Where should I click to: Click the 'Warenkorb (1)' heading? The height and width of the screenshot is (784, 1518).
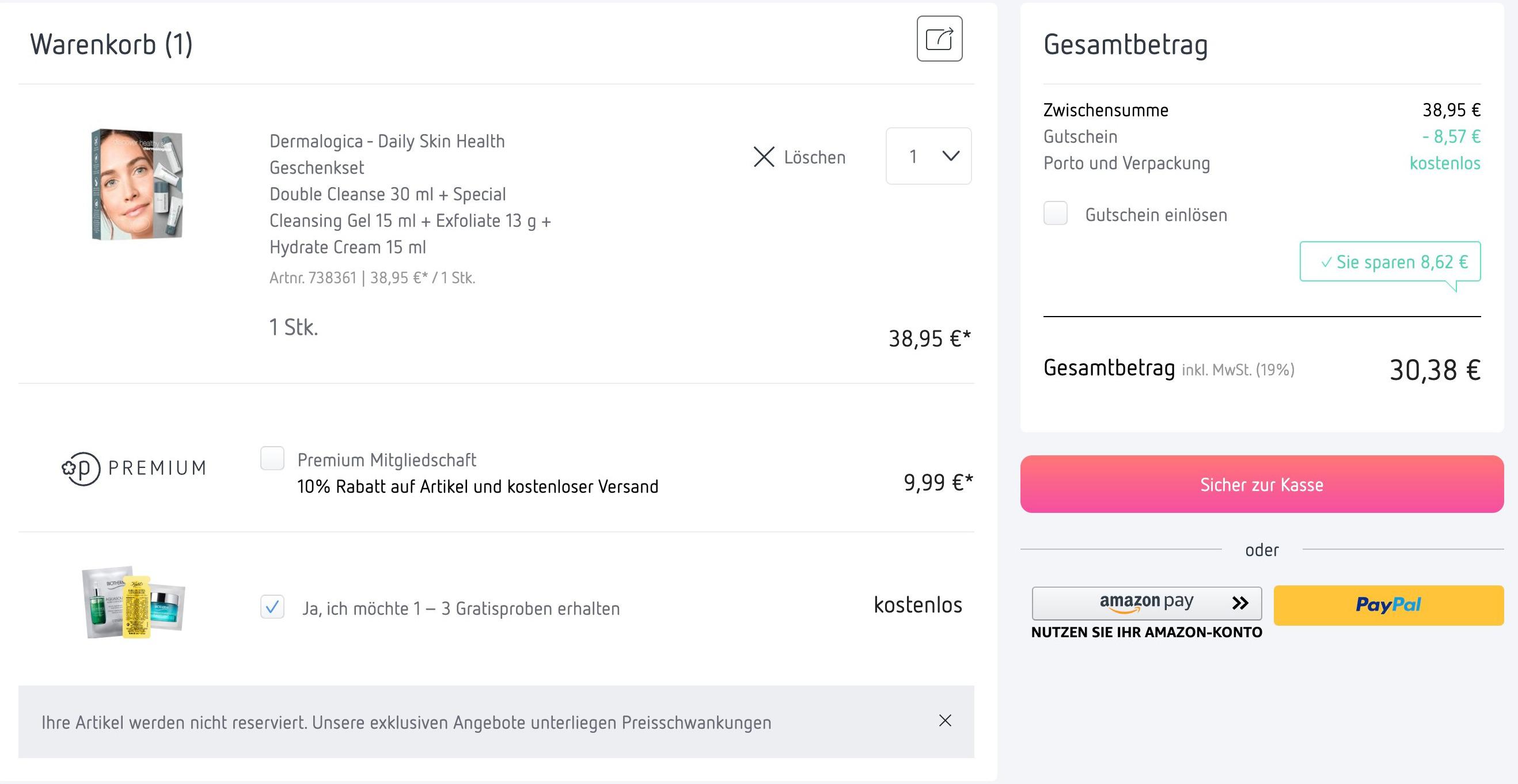pyautogui.click(x=111, y=44)
